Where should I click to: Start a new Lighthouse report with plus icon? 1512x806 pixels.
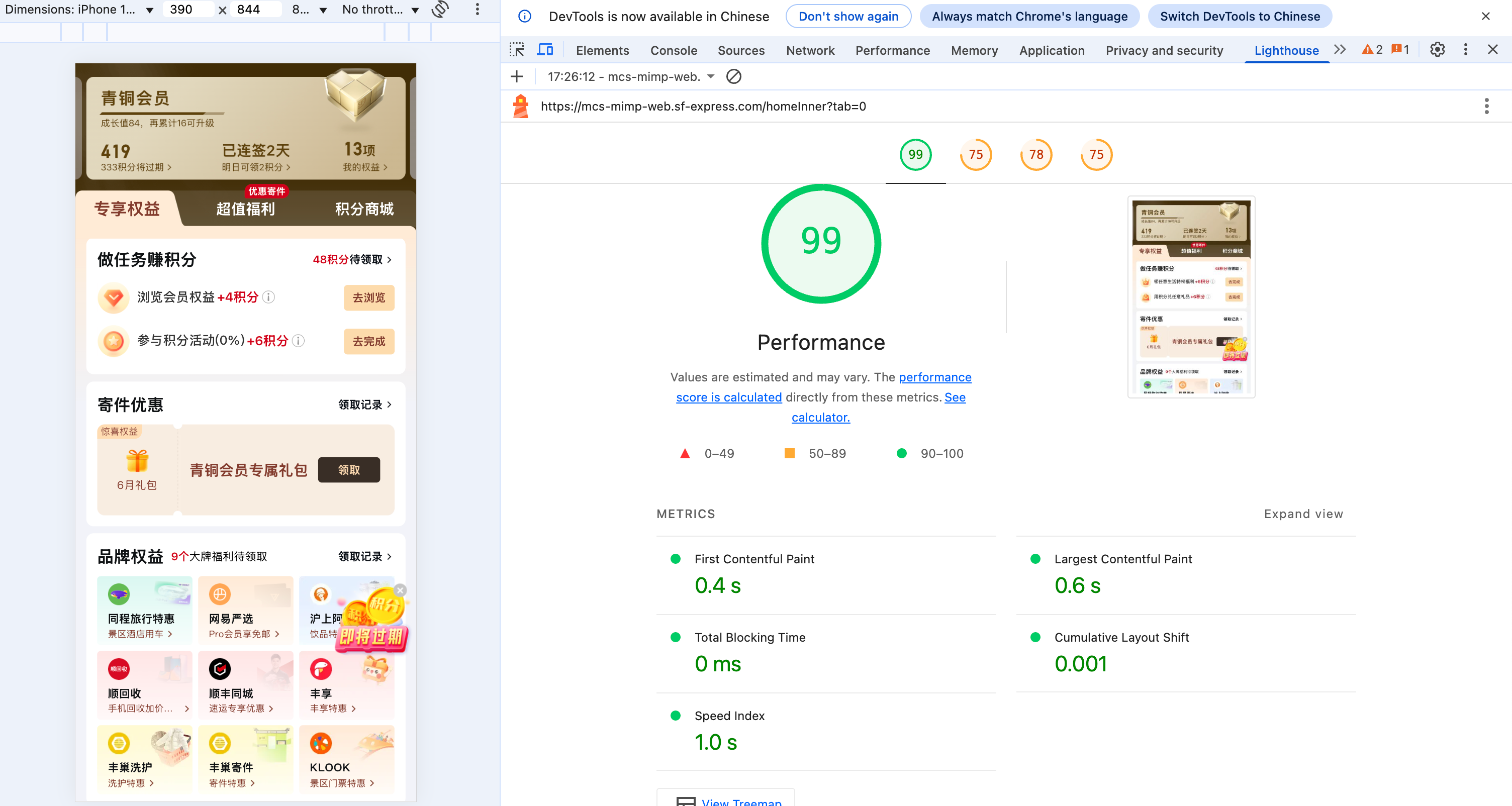[x=517, y=77]
